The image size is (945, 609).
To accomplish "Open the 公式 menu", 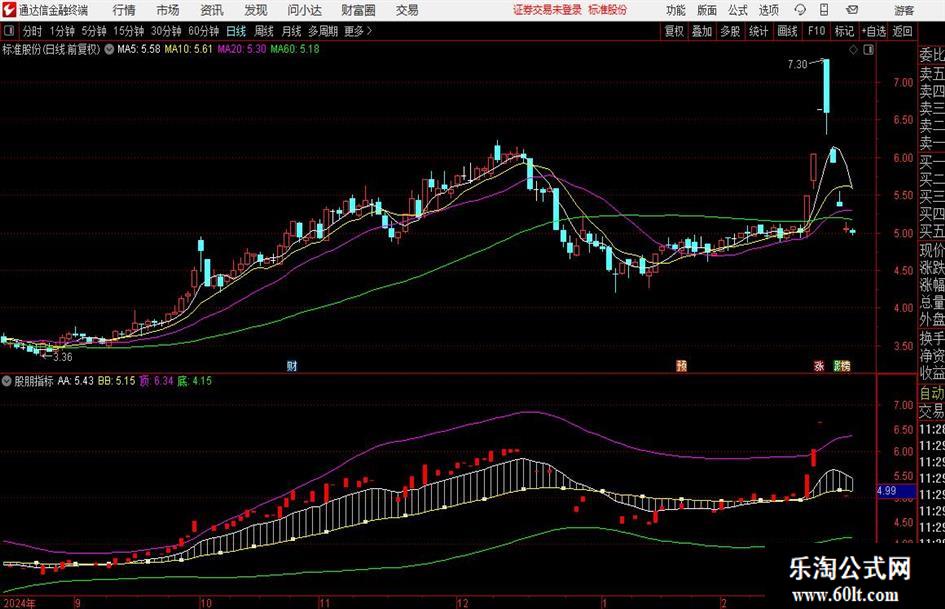I will point(738,10).
